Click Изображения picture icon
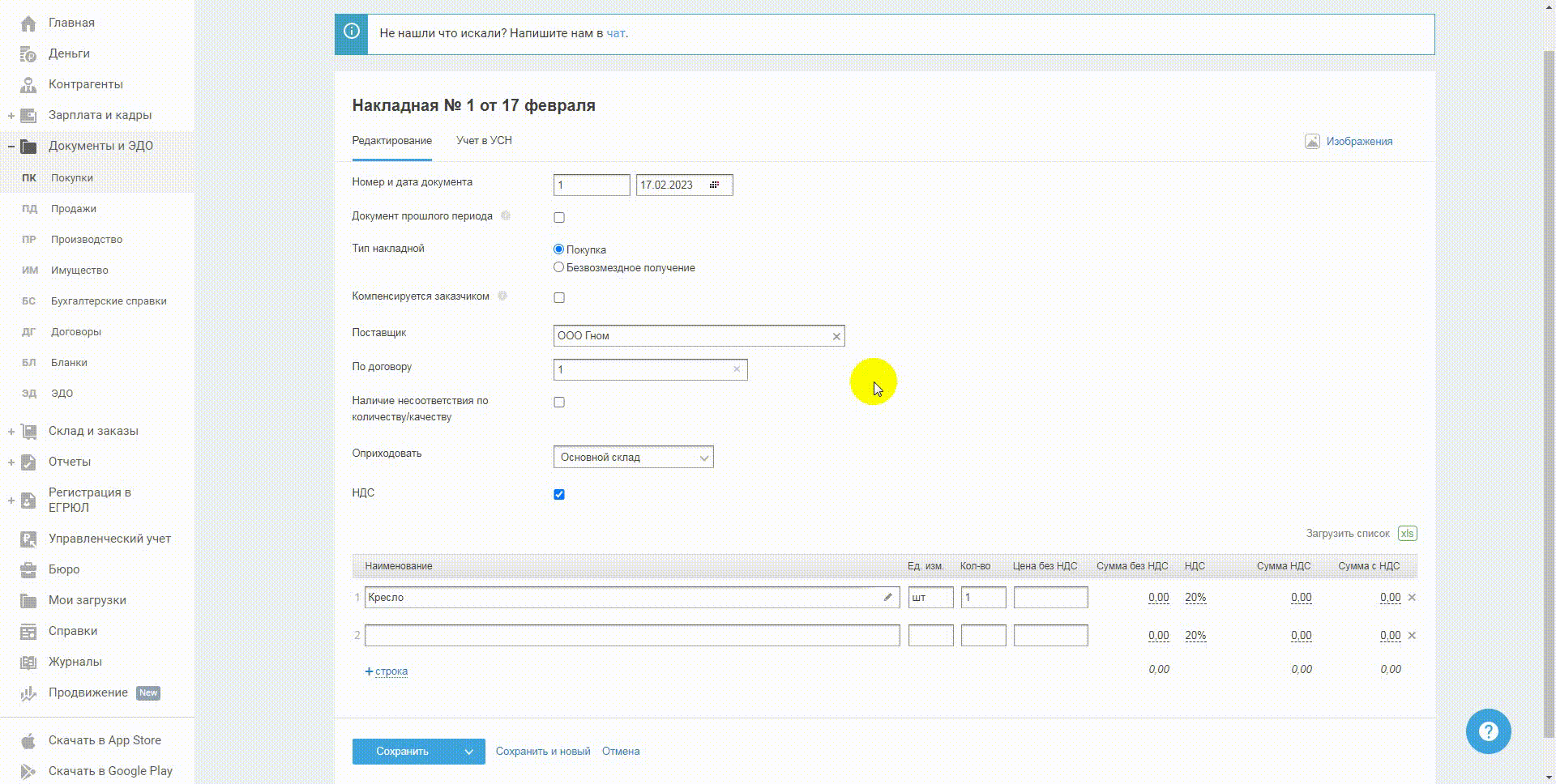This screenshot has width=1556, height=784. [x=1312, y=142]
